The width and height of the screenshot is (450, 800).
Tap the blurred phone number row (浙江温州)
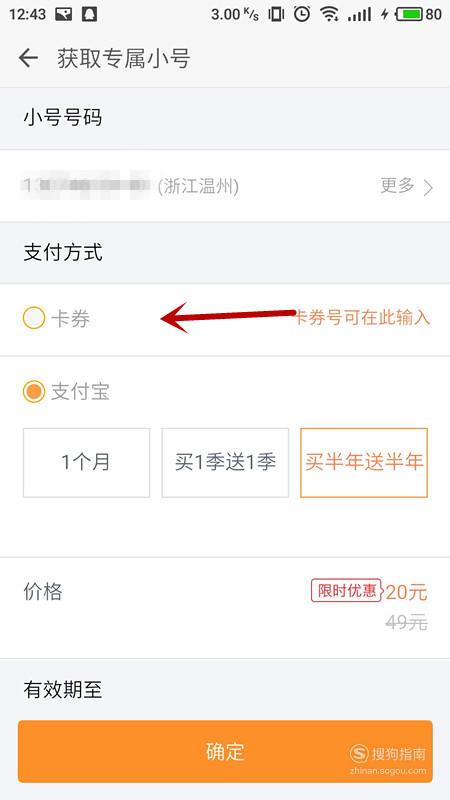pos(225,186)
